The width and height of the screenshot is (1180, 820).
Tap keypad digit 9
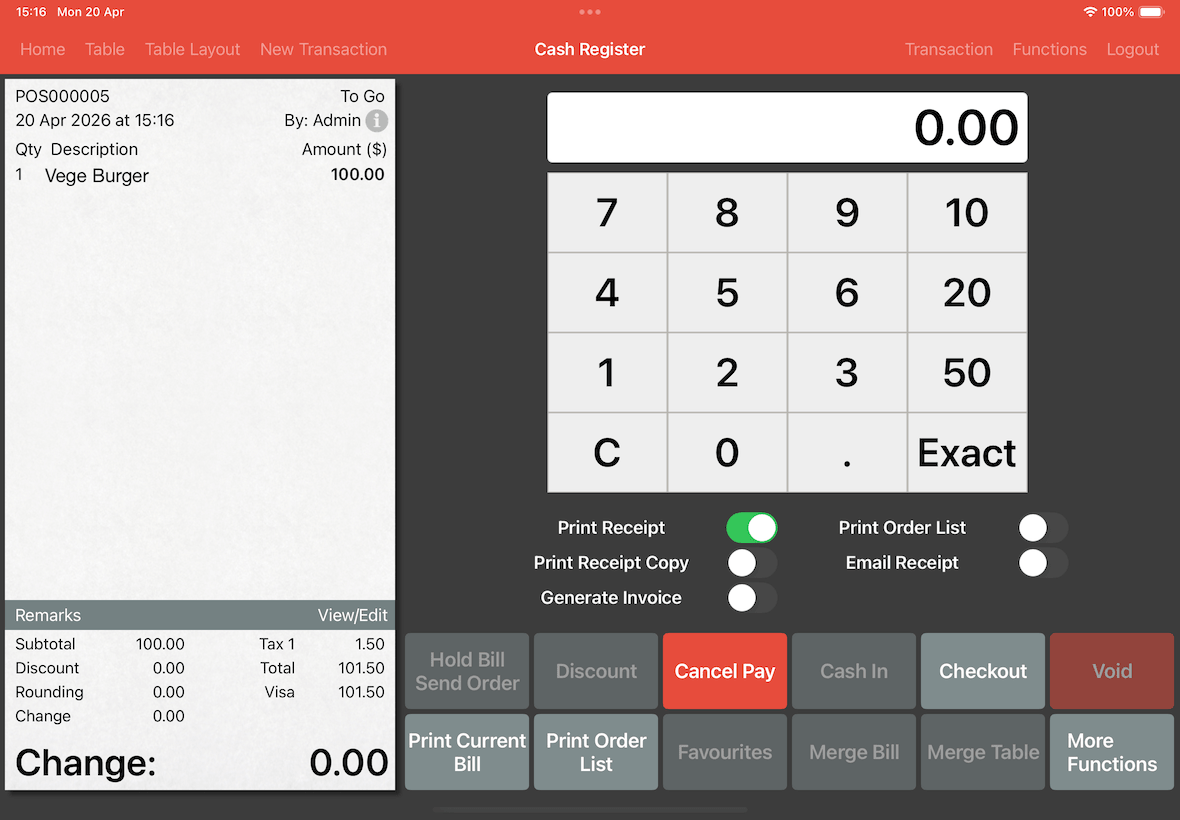(847, 213)
